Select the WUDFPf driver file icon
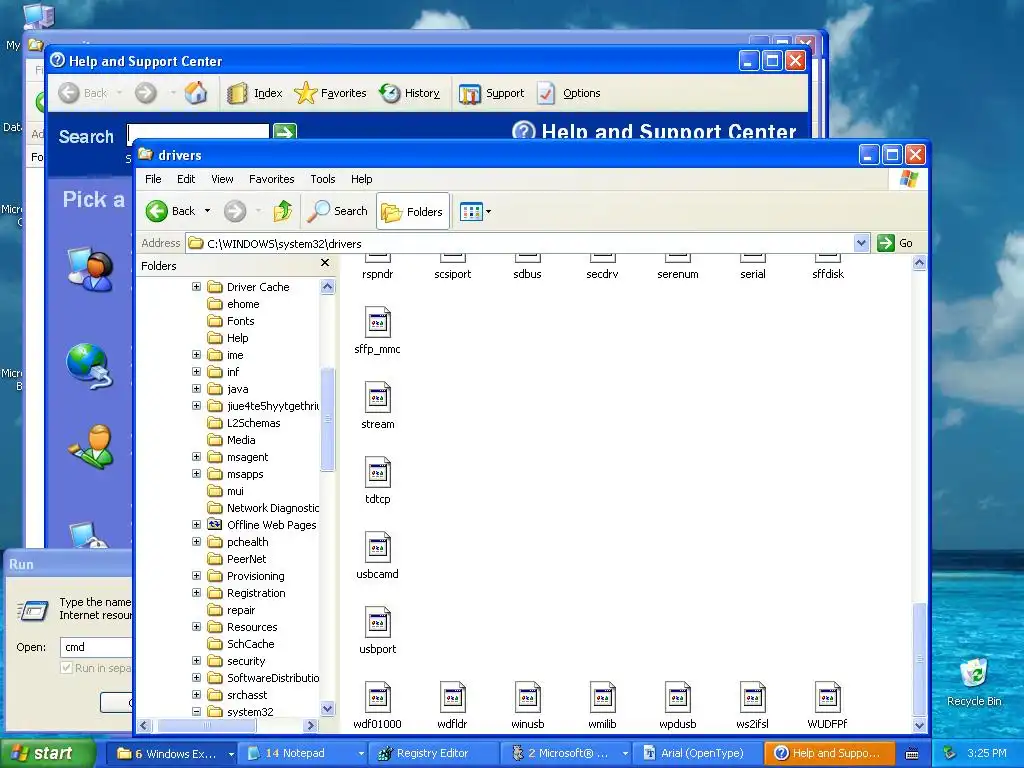 click(827, 698)
